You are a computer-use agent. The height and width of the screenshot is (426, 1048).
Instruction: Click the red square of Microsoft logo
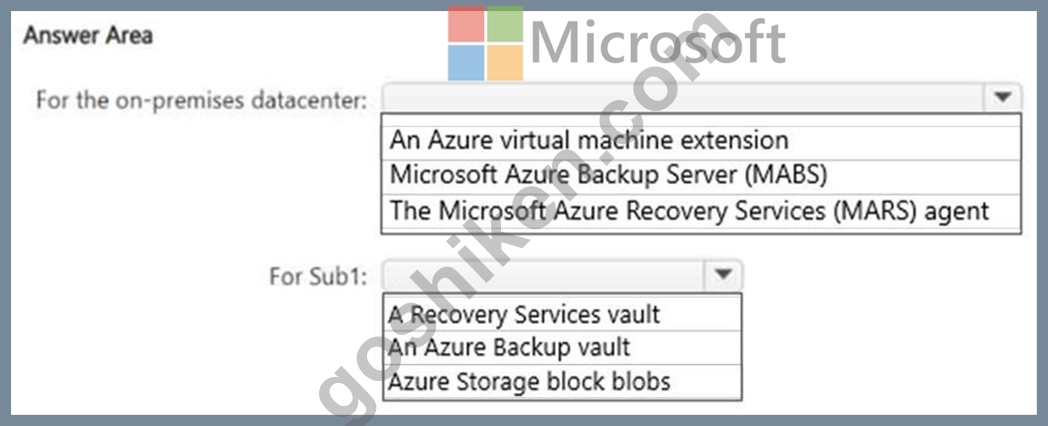tap(466, 24)
